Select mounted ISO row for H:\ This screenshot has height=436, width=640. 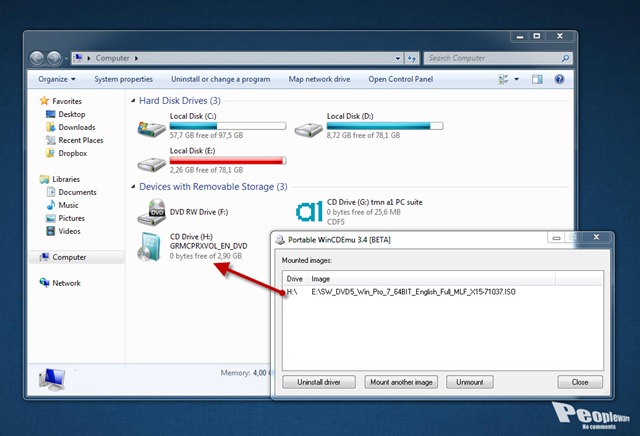[442, 292]
